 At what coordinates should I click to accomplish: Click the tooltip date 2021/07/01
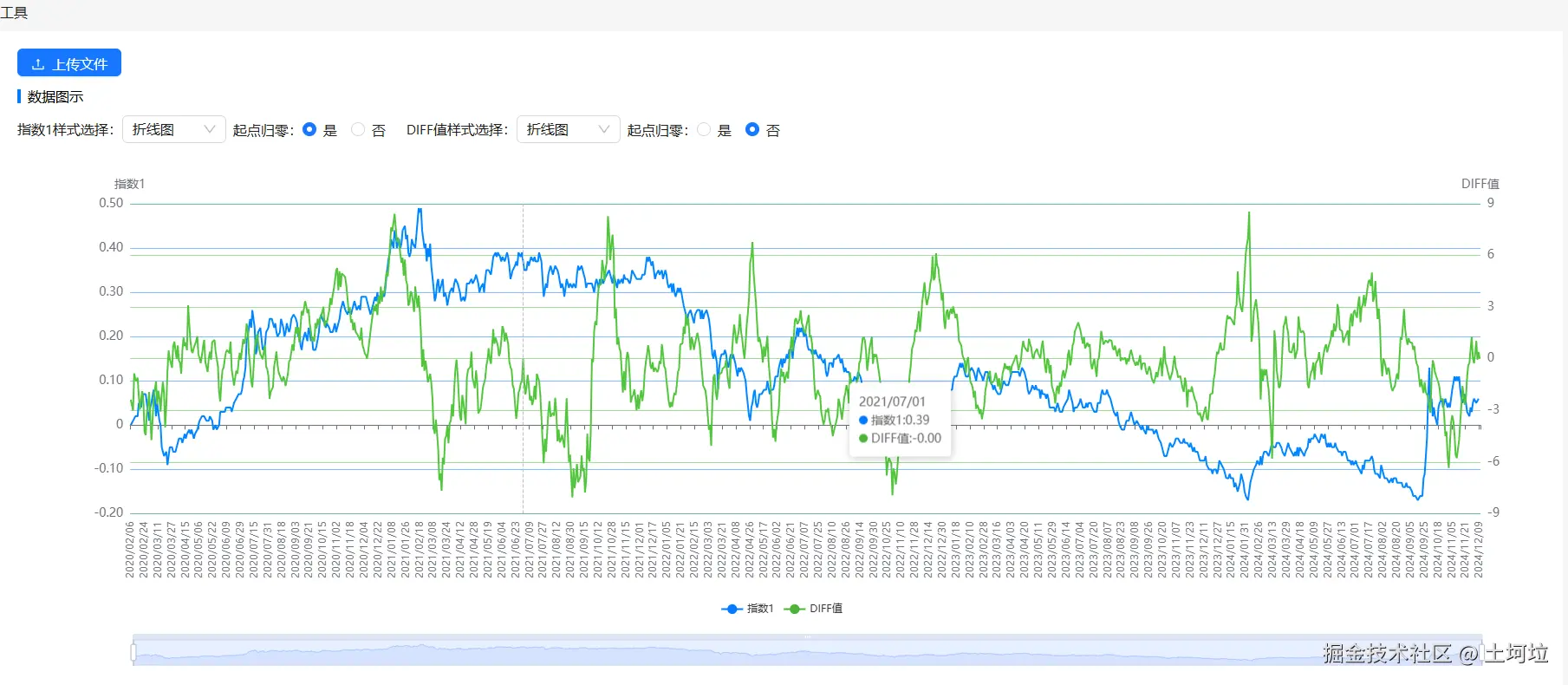(x=892, y=401)
